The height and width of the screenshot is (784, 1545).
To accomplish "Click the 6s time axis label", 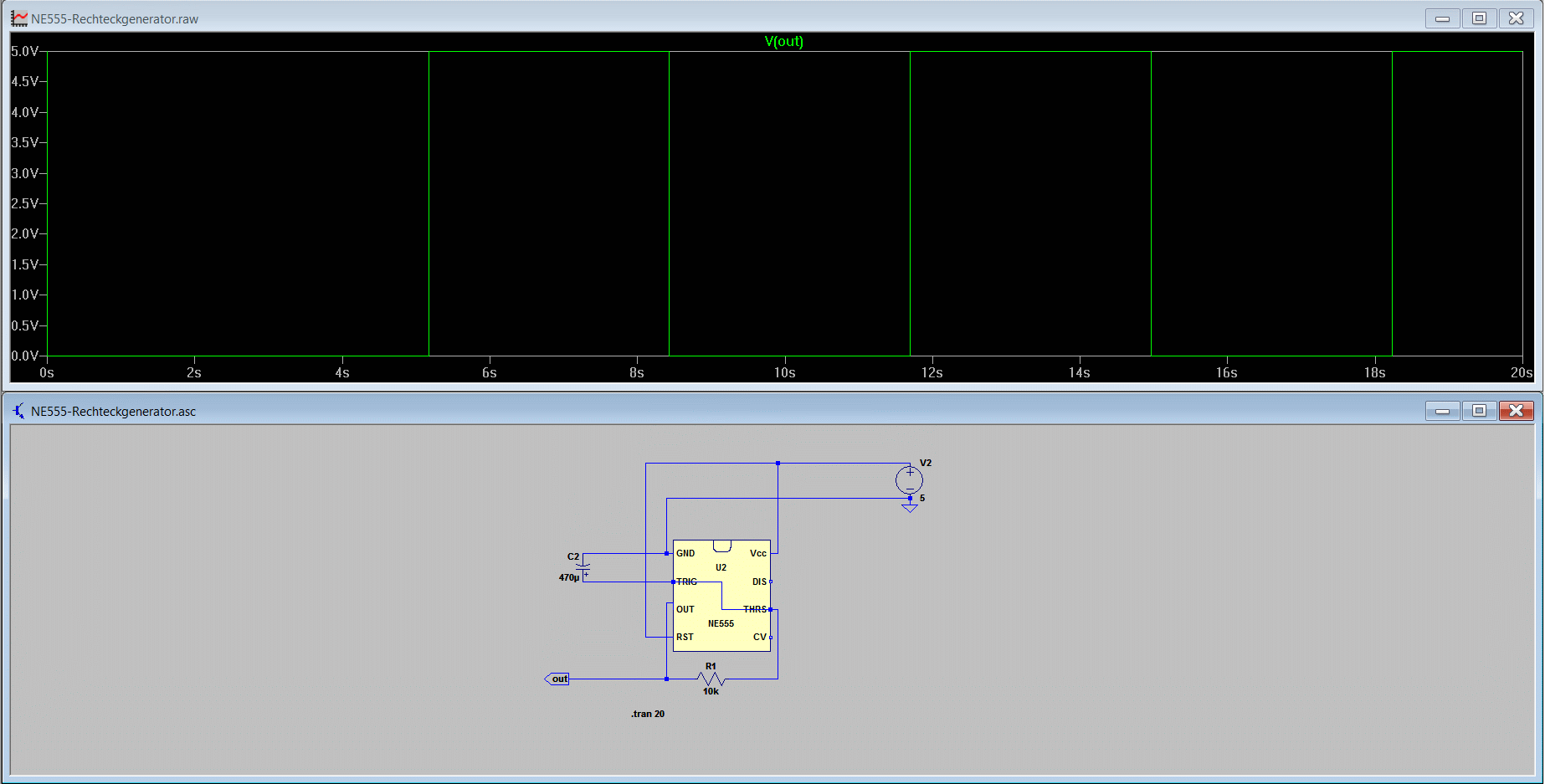I will [x=490, y=372].
